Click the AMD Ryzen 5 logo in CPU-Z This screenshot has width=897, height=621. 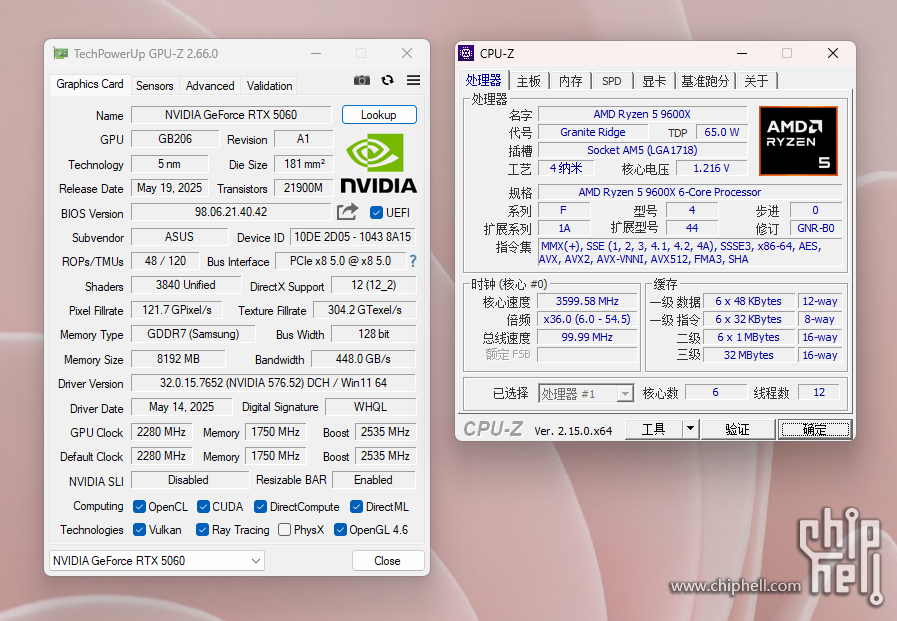pyautogui.click(x=798, y=141)
